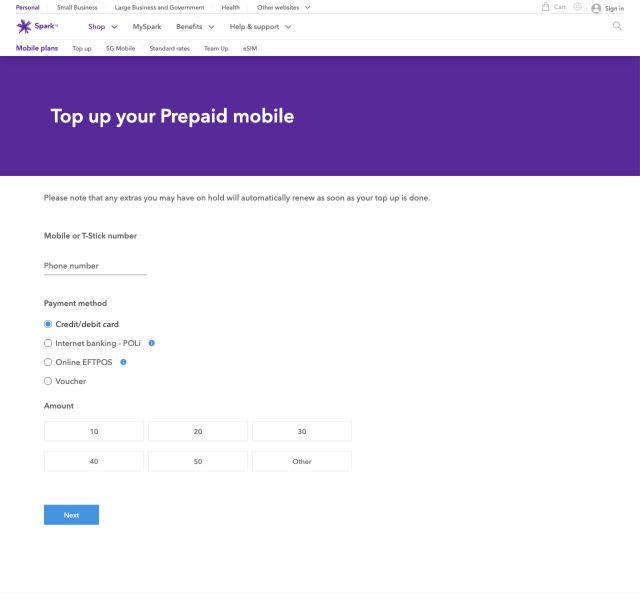640x600 pixels.
Task: Expand the Shop dropdown menu
Action: click(x=103, y=27)
